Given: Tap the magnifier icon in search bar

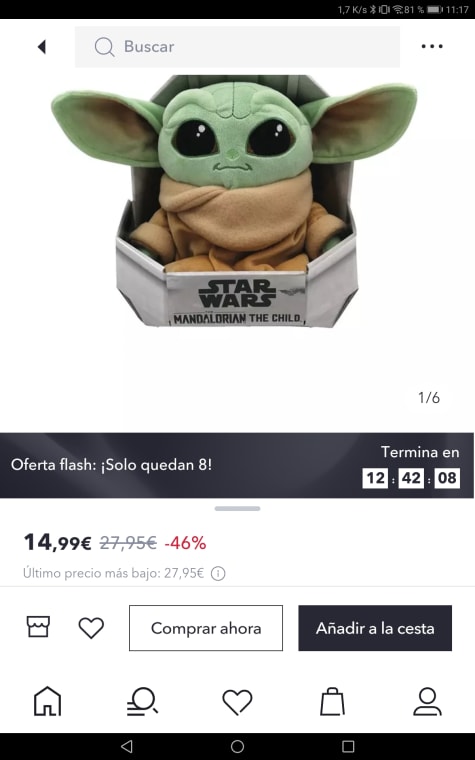Looking at the screenshot, I should tap(104, 47).
